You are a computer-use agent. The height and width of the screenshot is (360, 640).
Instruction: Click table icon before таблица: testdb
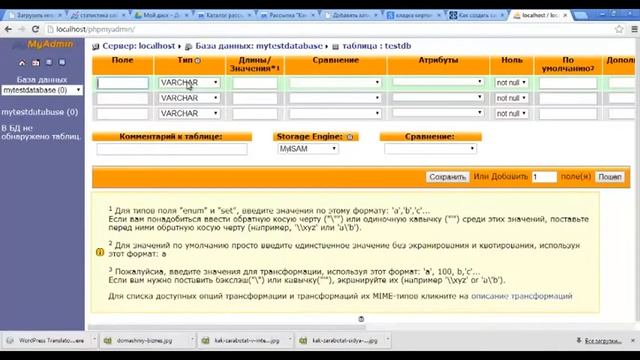[x=336, y=47]
